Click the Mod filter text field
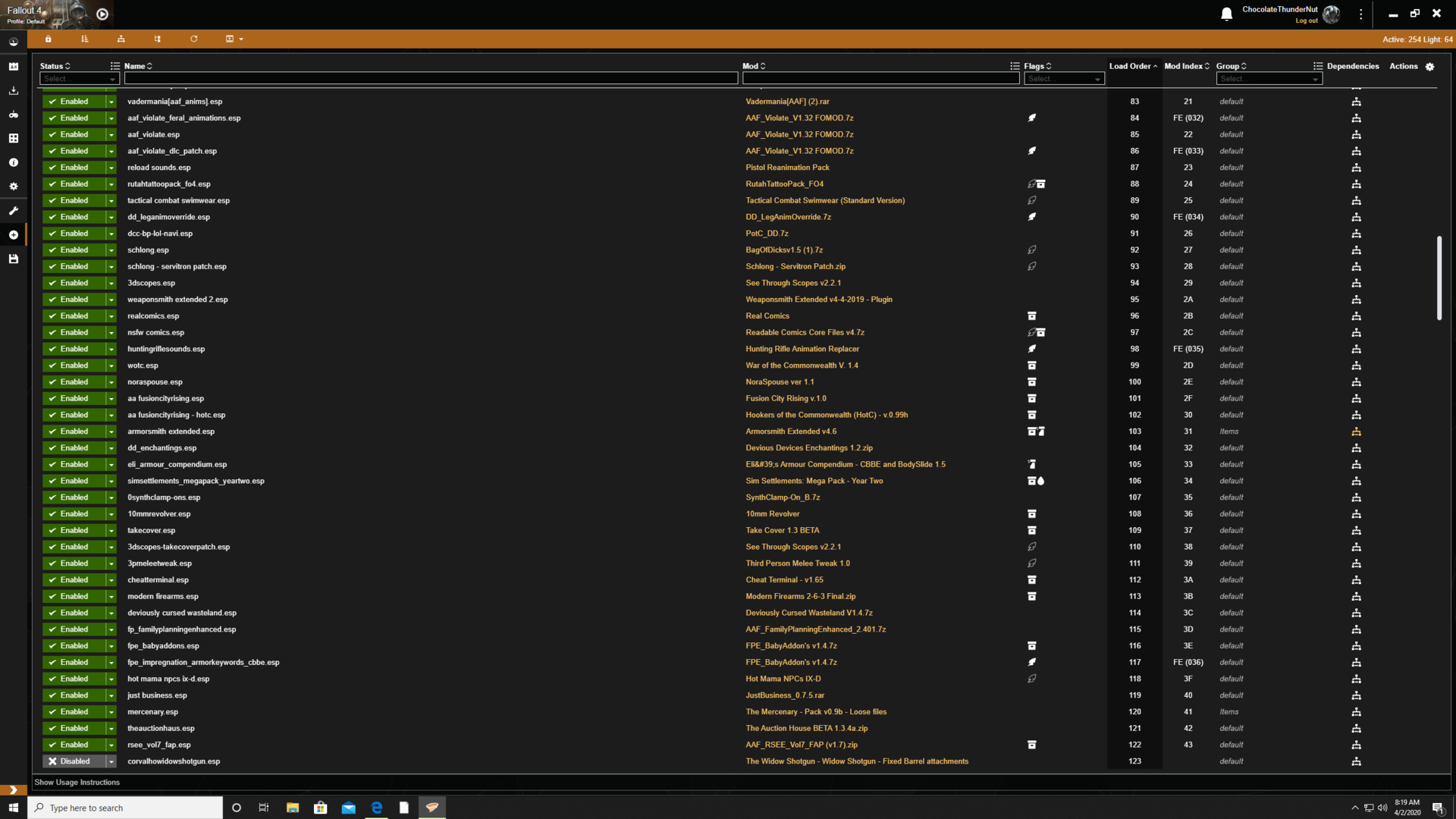 (x=880, y=79)
